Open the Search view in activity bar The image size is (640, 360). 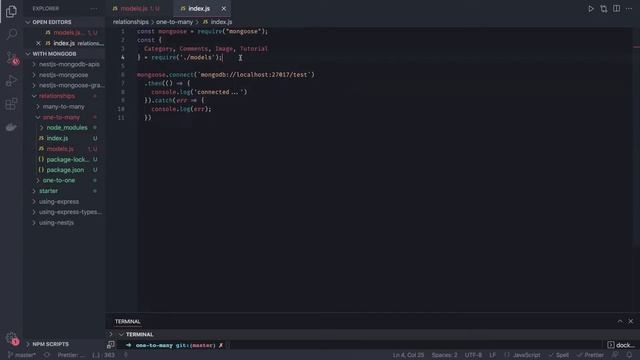coord(11,34)
